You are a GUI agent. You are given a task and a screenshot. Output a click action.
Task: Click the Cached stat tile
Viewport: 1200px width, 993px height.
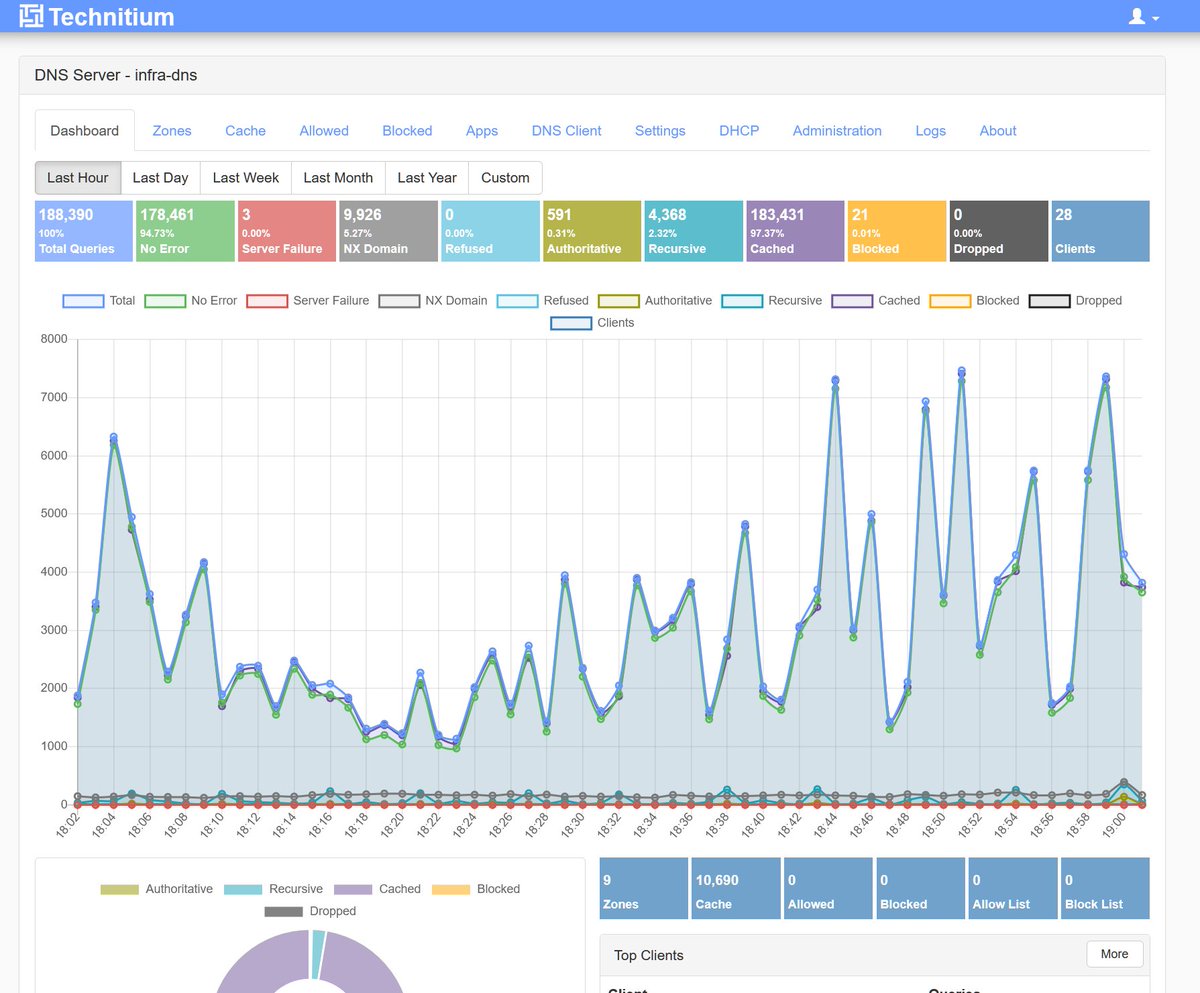[795, 231]
